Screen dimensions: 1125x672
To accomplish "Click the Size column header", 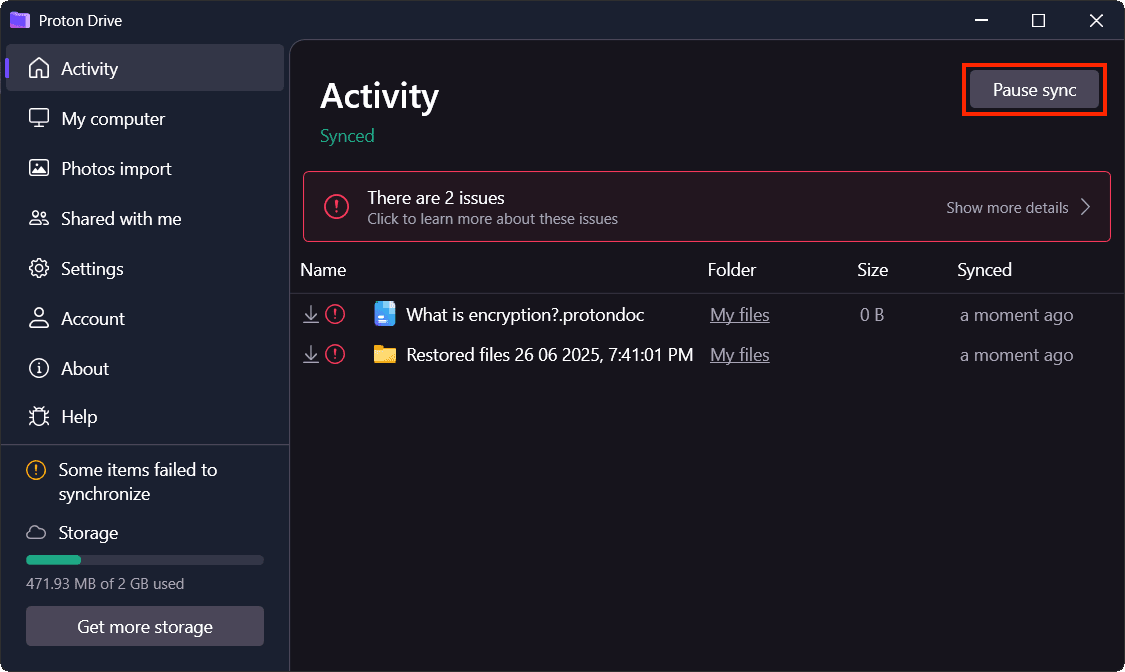I will (872, 270).
